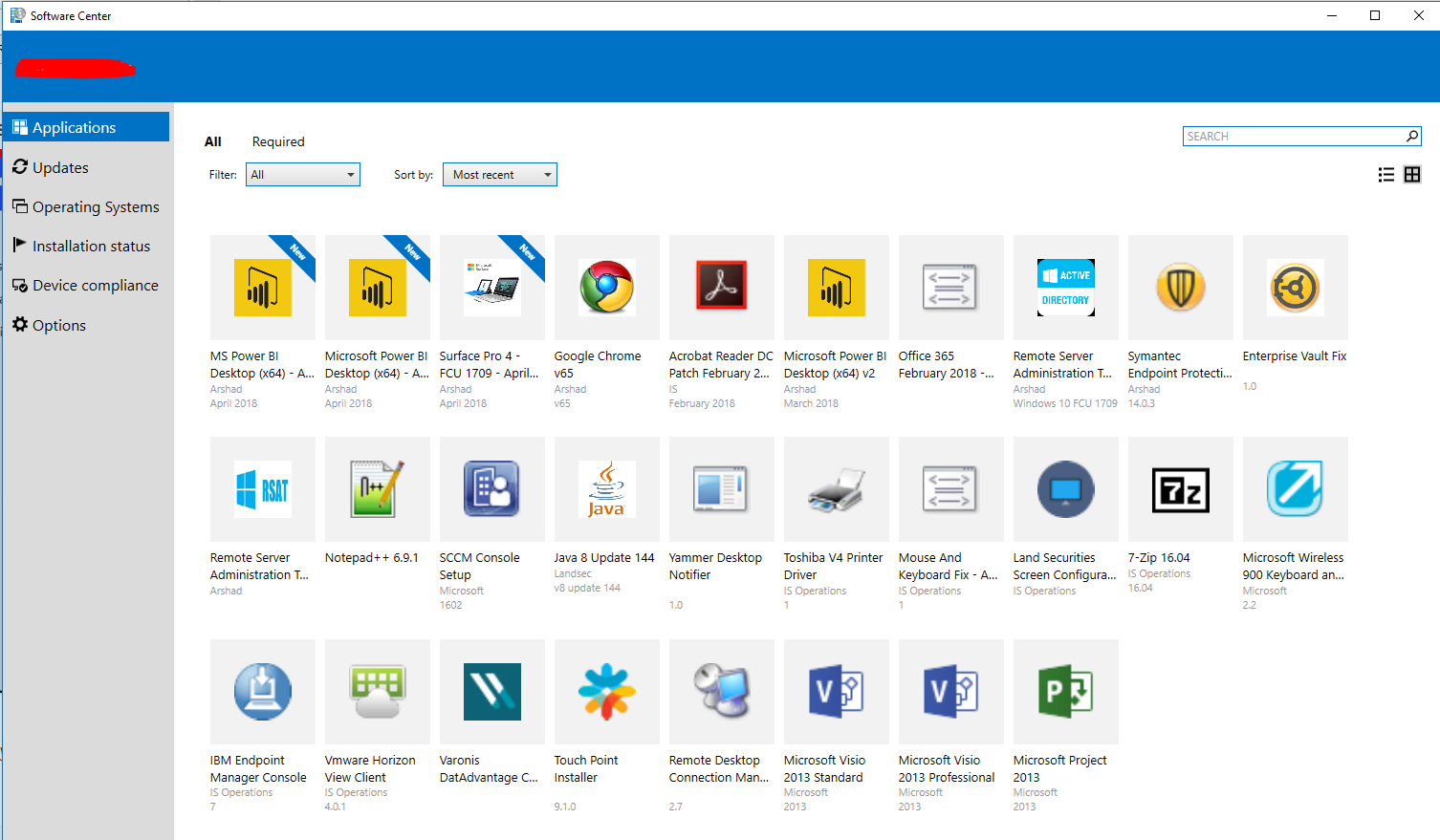The image size is (1440, 840).
Task: Click Mouse And Keyboard Fix icon
Action: [951, 489]
